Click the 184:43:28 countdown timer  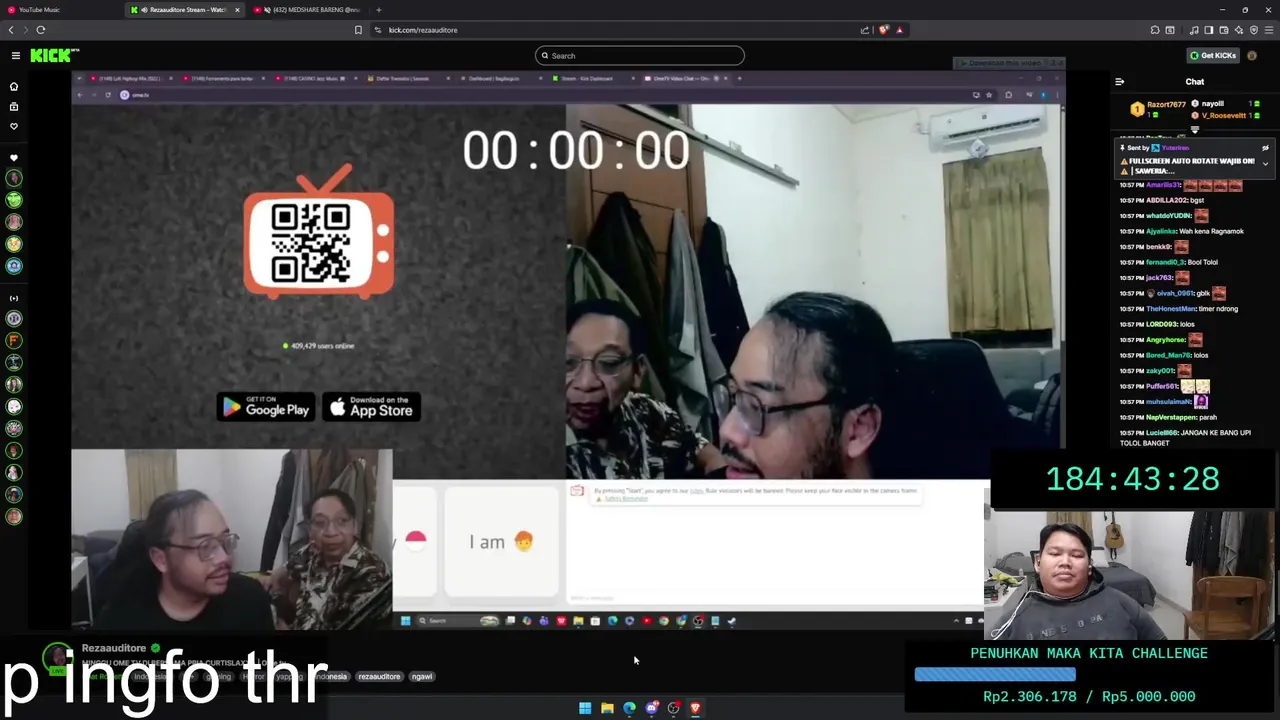click(1132, 479)
